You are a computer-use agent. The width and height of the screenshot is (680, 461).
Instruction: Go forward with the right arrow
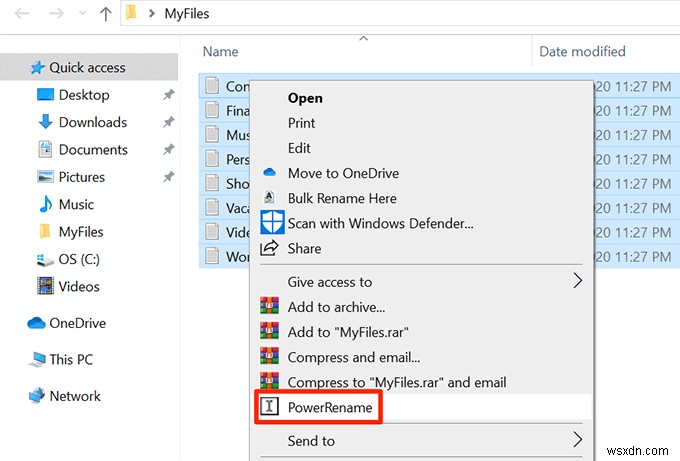(56, 13)
